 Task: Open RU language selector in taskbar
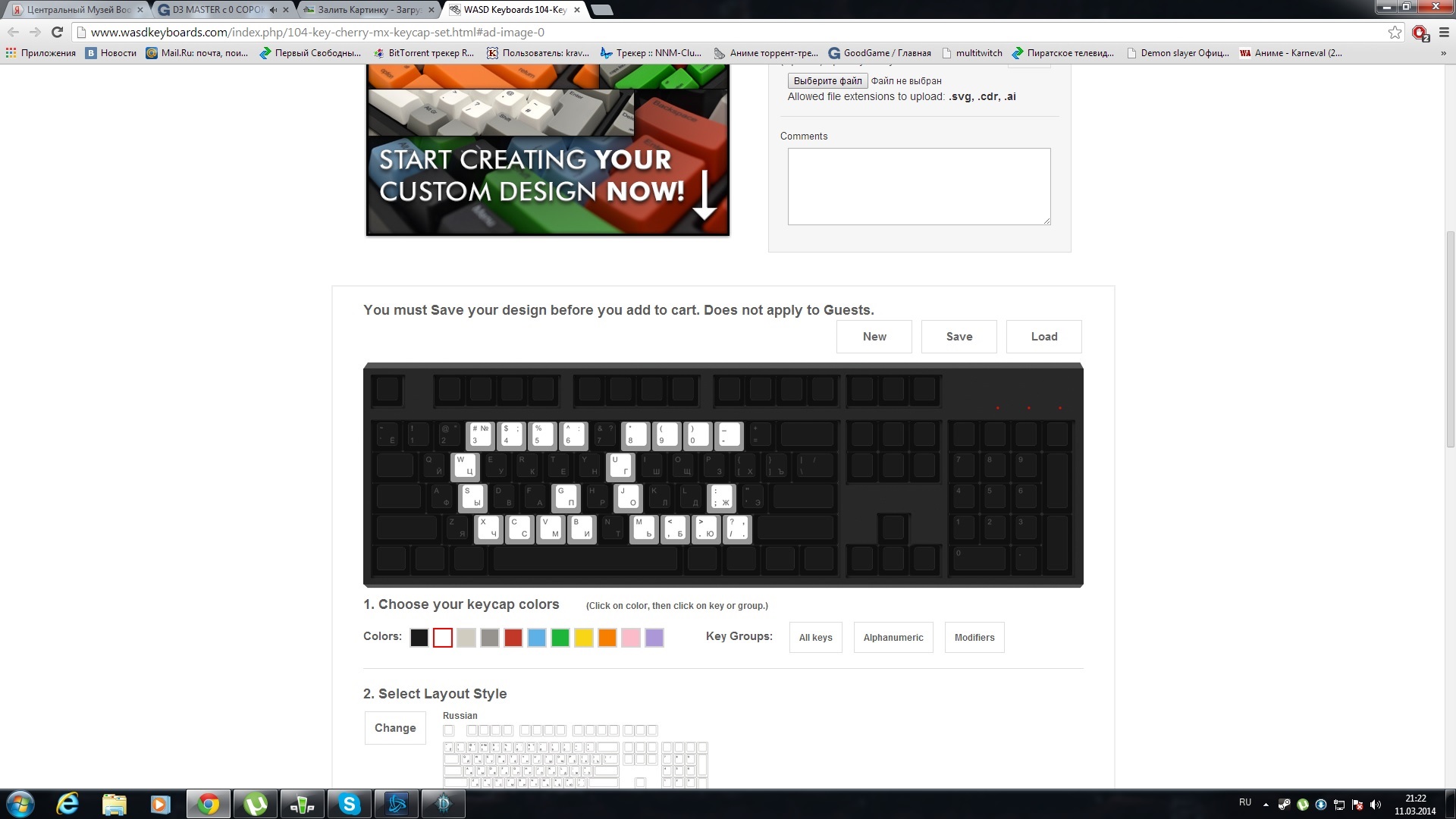pyautogui.click(x=1245, y=802)
